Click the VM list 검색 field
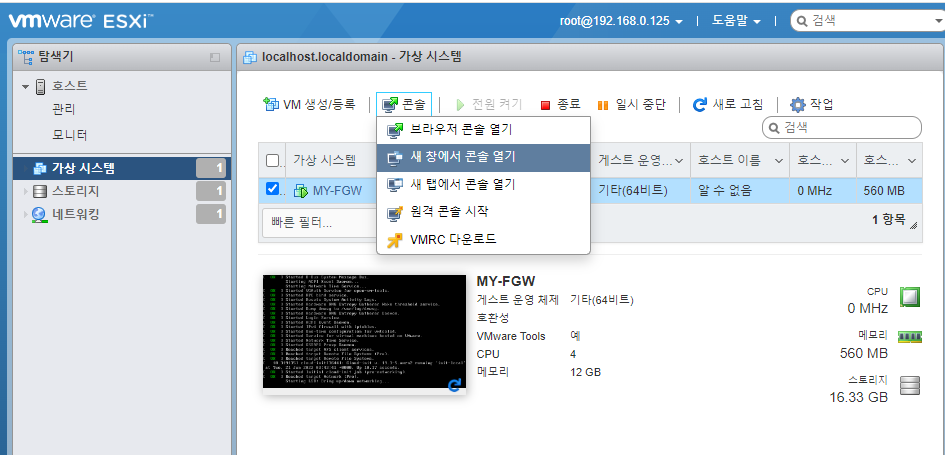945x455 pixels. point(842,127)
